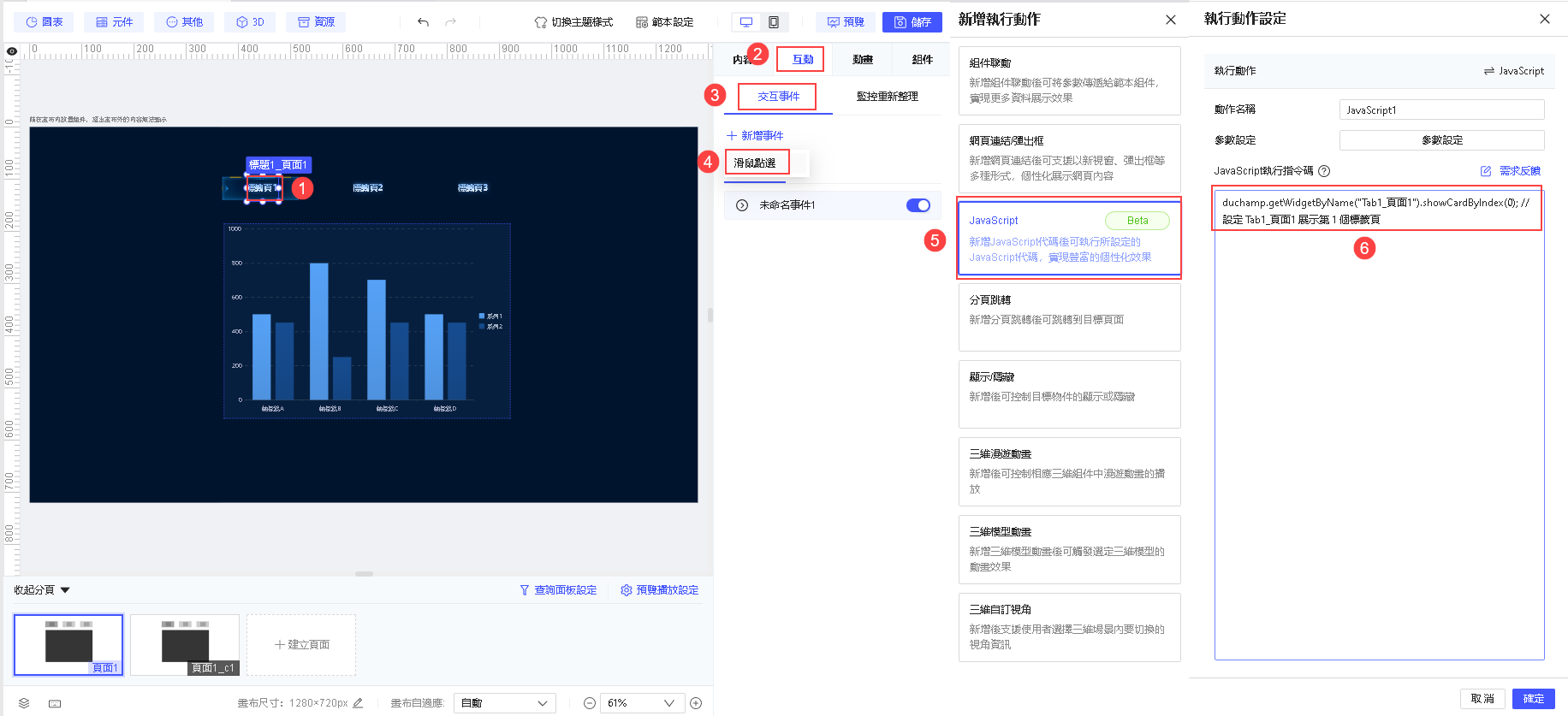1568x716 pixels.
Task: Switch to the 組件 tab
Action: pyautogui.click(x=922, y=60)
